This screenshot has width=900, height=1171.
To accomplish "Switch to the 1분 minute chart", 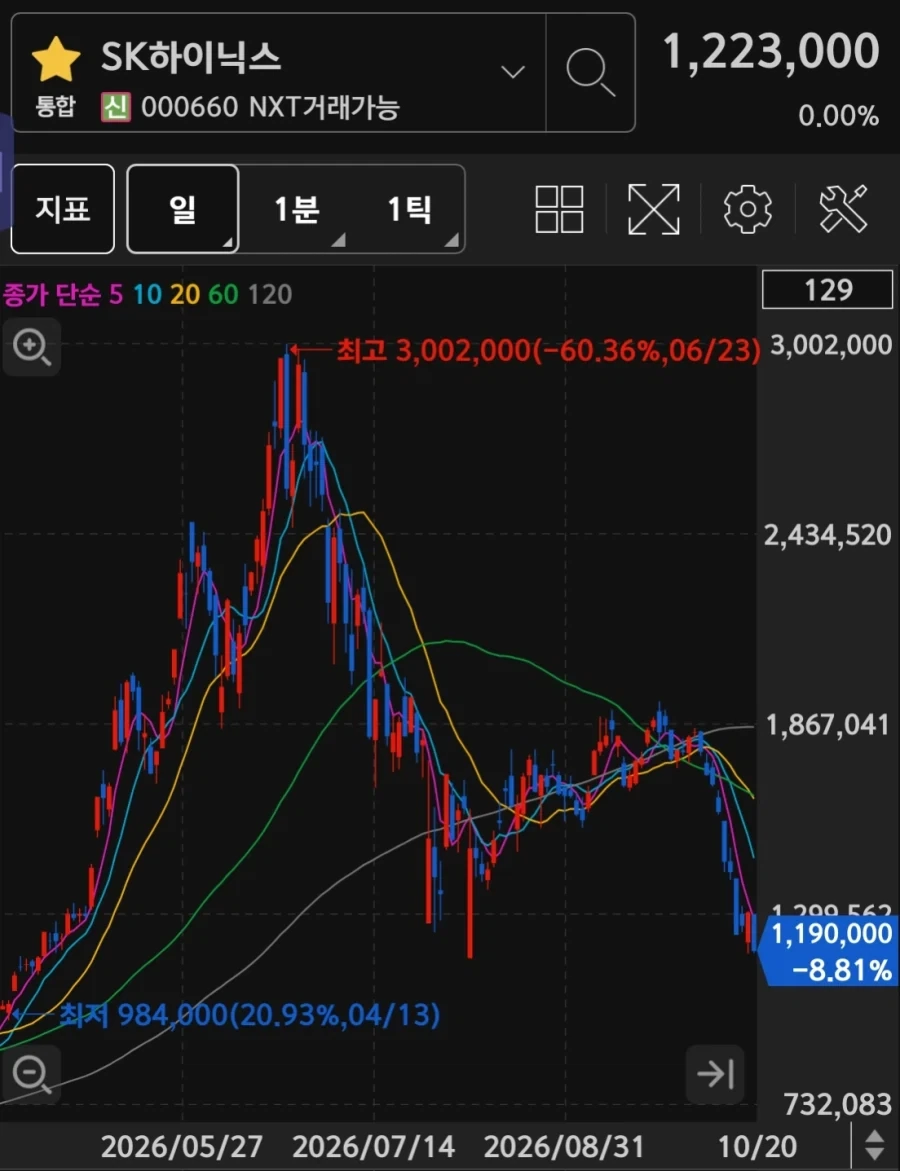I will (x=297, y=209).
